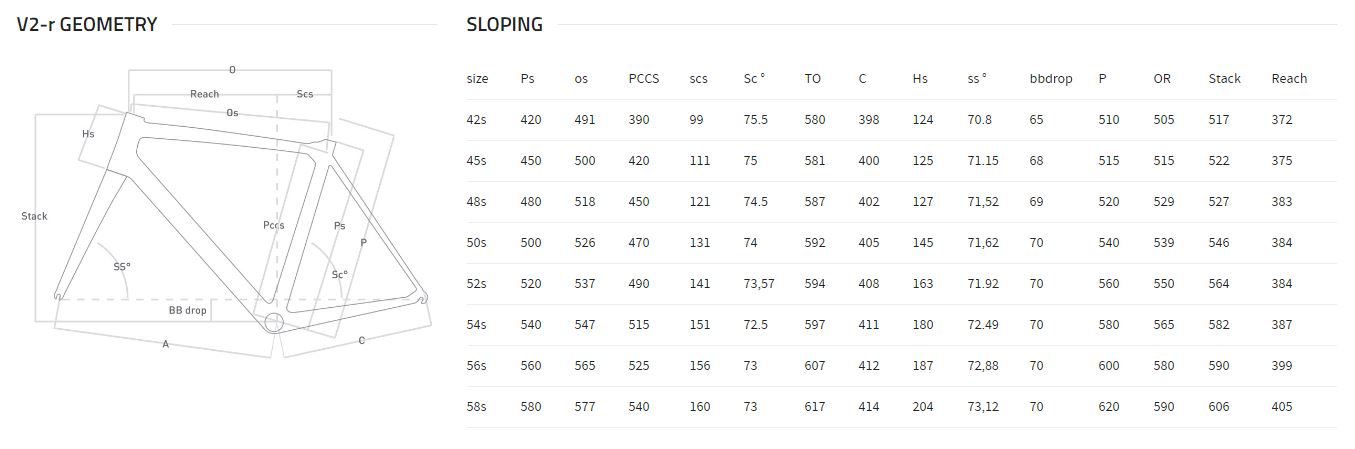Click the "SS°" angle label in the diagram

pos(122,267)
